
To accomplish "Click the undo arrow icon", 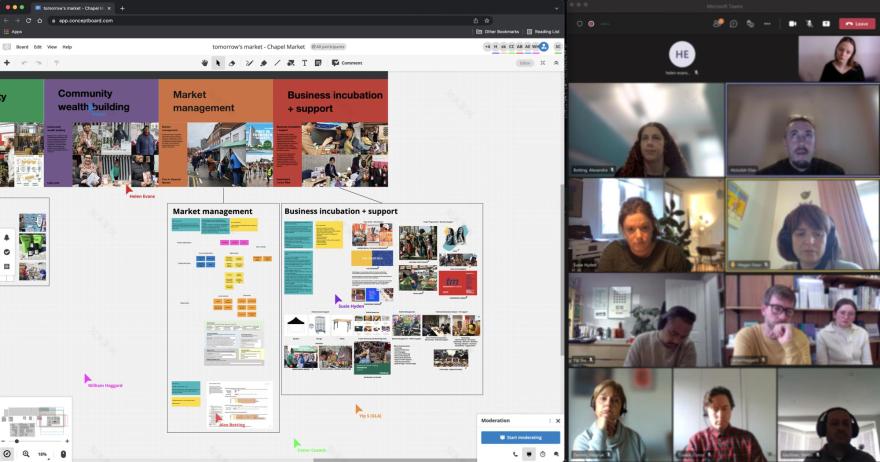I will tap(25, 63).
